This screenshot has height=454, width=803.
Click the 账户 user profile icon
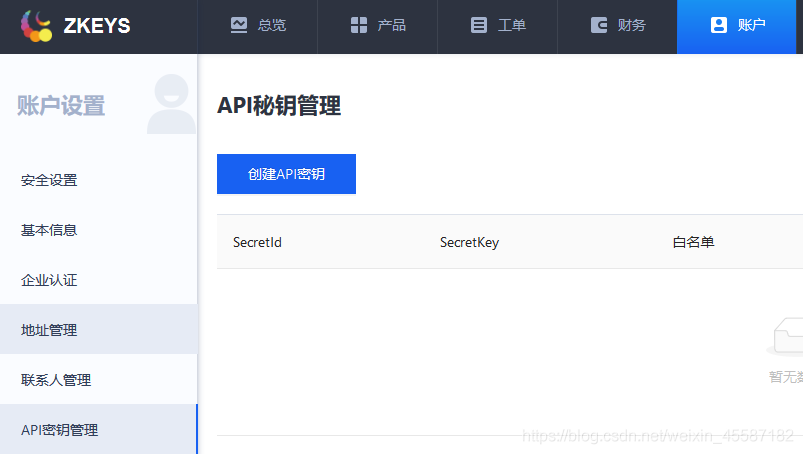[719, 25]
